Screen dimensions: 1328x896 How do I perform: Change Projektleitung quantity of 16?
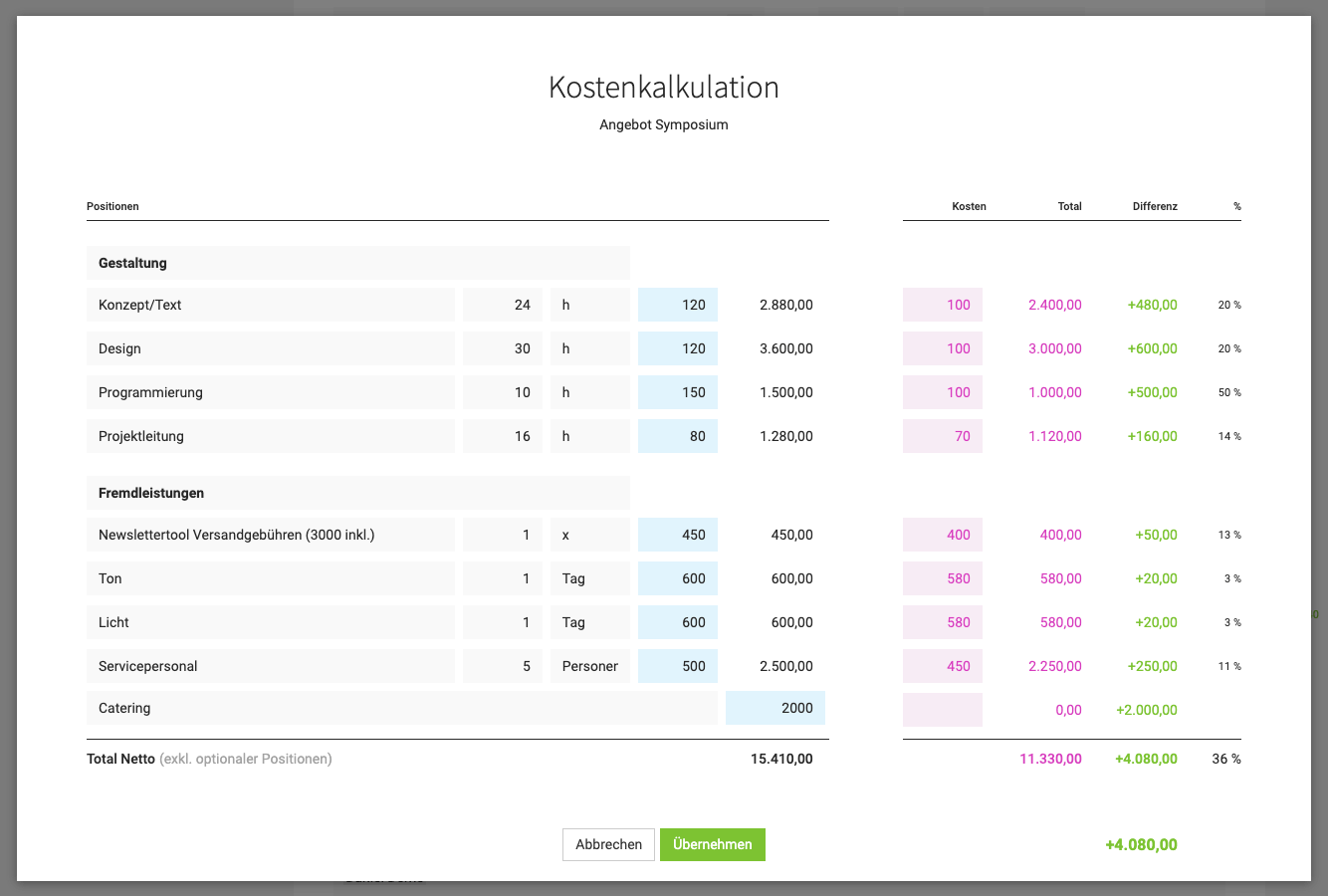click(503, 436)
